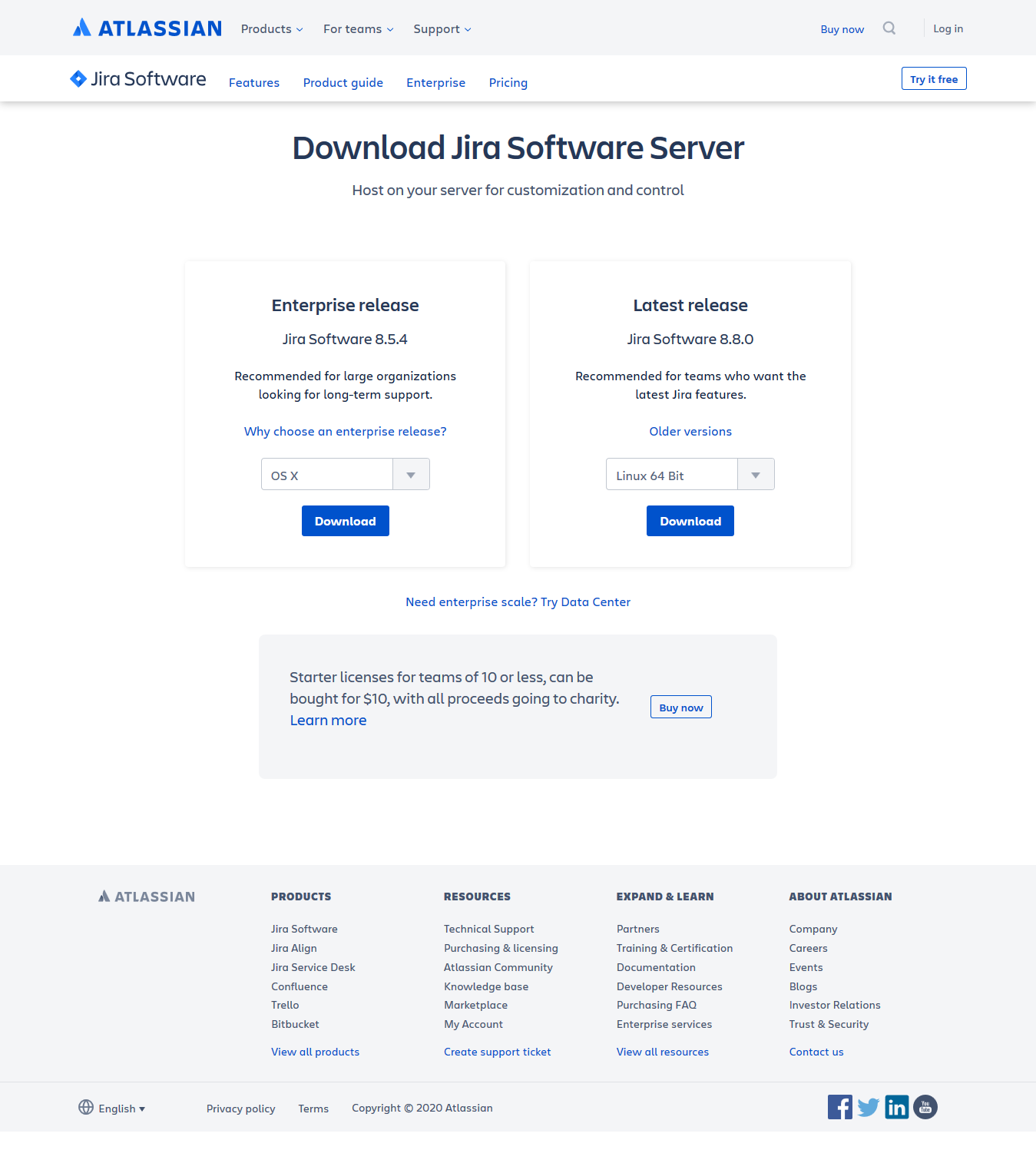The height and width of the screenshot is (1160, 1036).
Task: Click Buy now in starter license banner
Action: (x=681, y=707)
